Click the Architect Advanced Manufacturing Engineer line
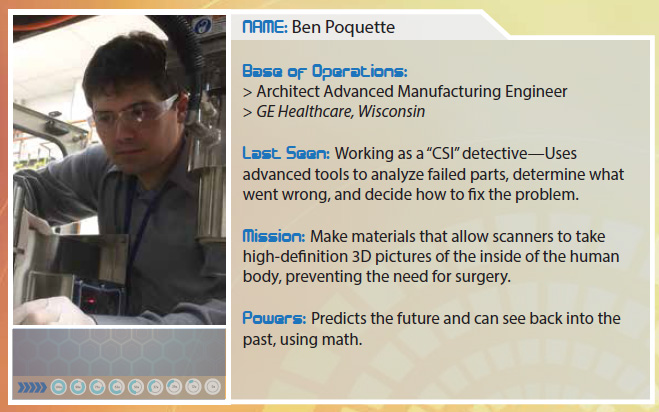Image resolution: width=659 pixels, height=412 pixels. tap(412, 92)
